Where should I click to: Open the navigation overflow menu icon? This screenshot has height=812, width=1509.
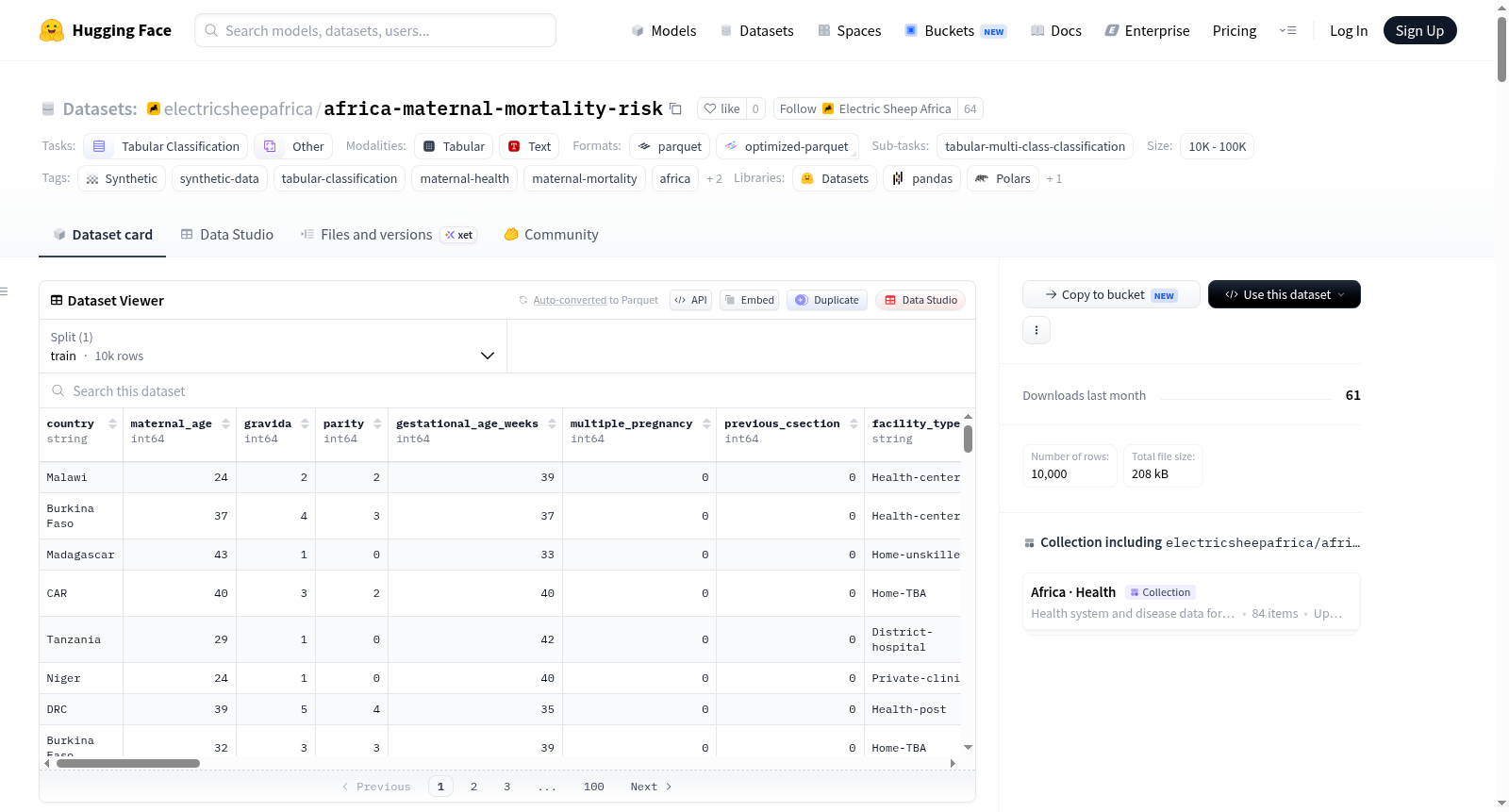1287,30
